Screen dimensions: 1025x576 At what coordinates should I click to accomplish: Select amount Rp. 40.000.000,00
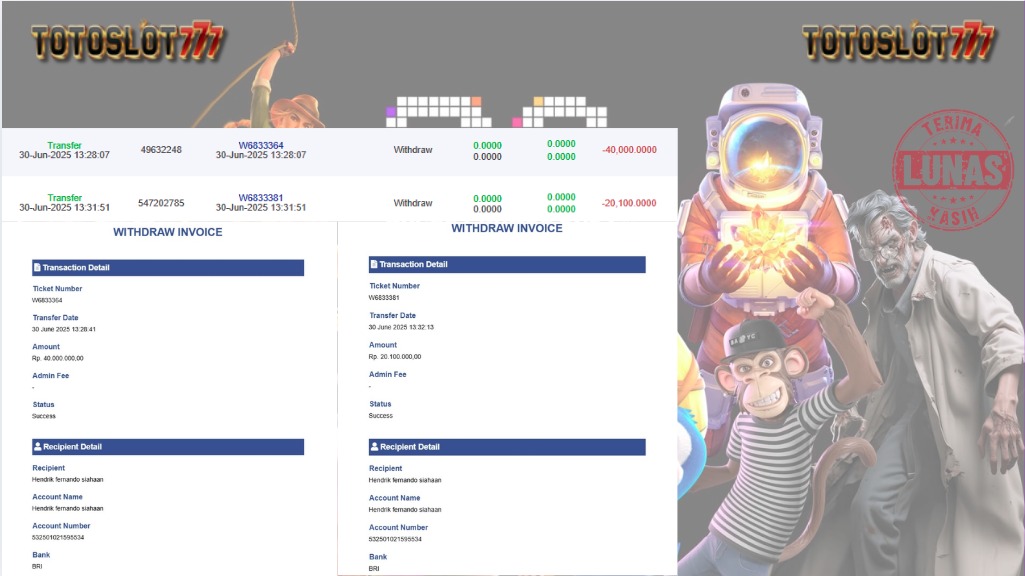click(x=58, y=358)
